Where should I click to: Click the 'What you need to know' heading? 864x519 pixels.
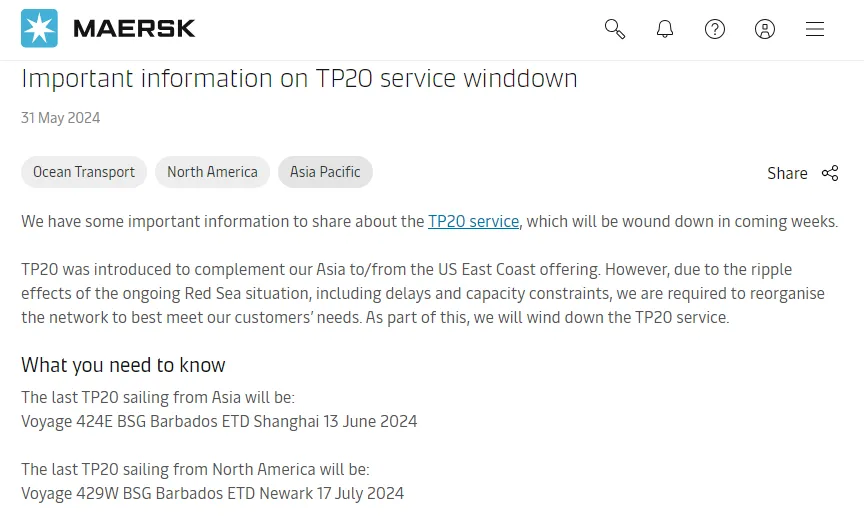[123, 365]
